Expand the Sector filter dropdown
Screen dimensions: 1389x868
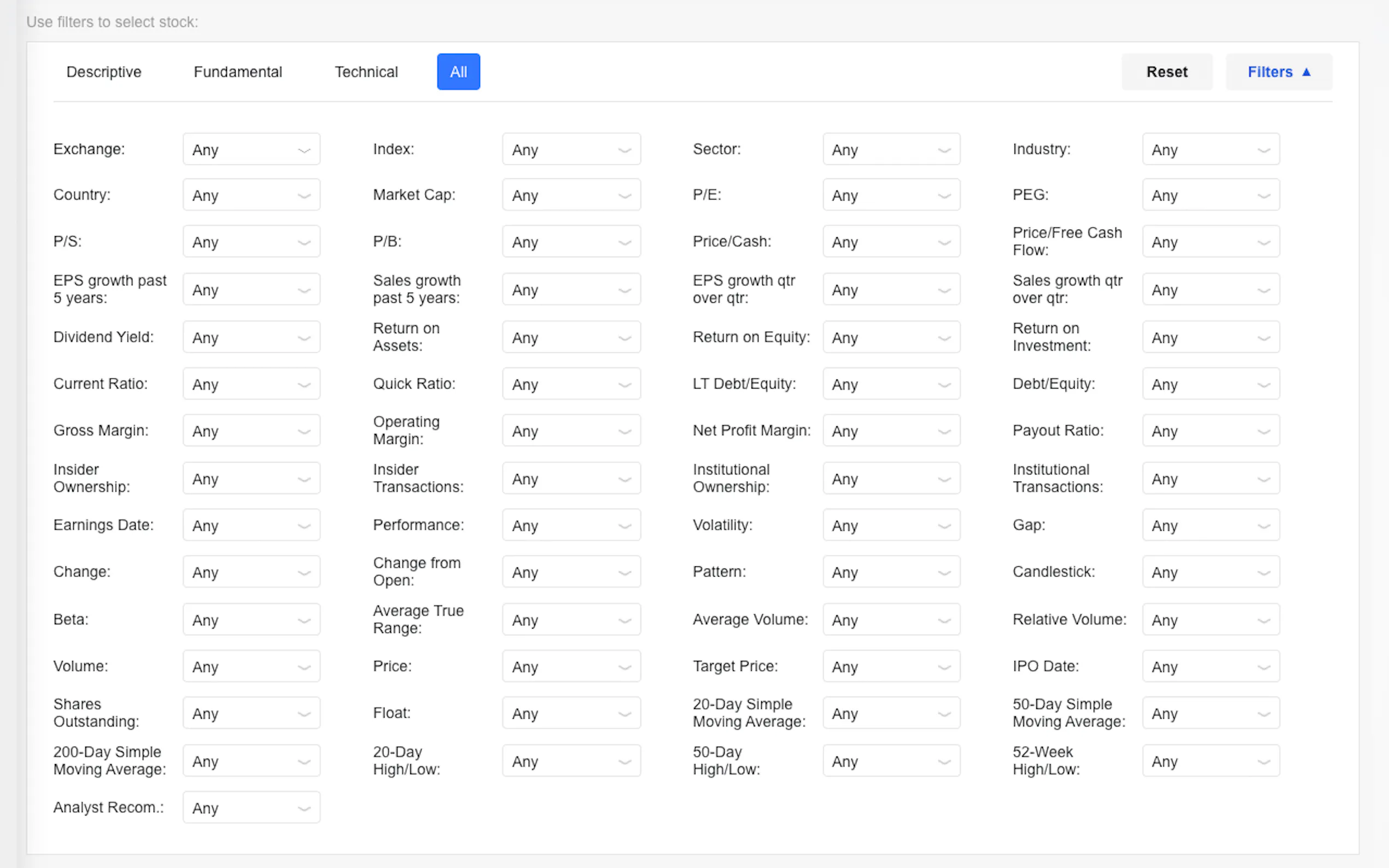[x=891, y=149]
